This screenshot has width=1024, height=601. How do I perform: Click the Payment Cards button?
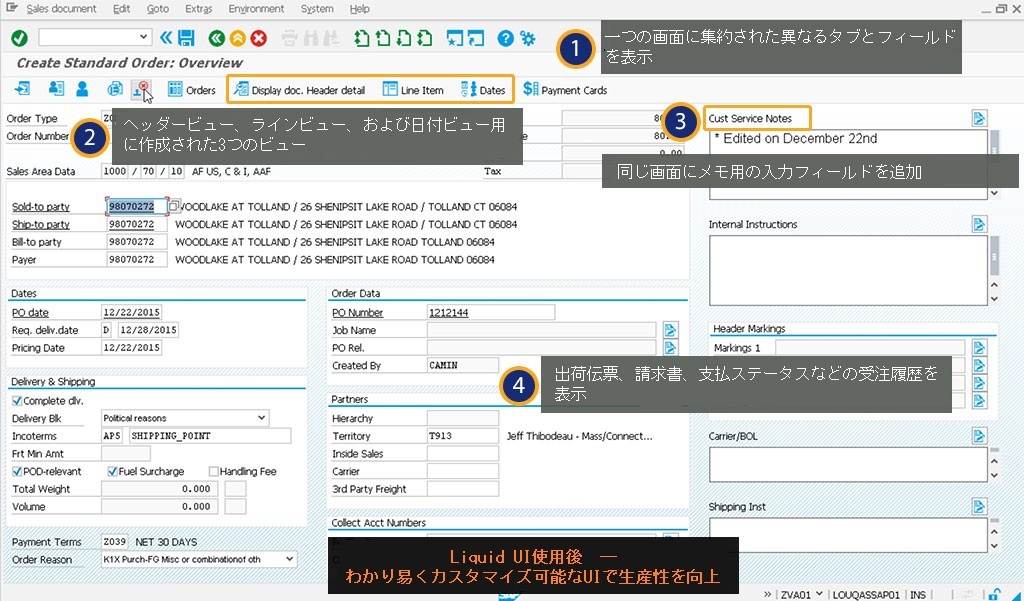coord(565,90)
